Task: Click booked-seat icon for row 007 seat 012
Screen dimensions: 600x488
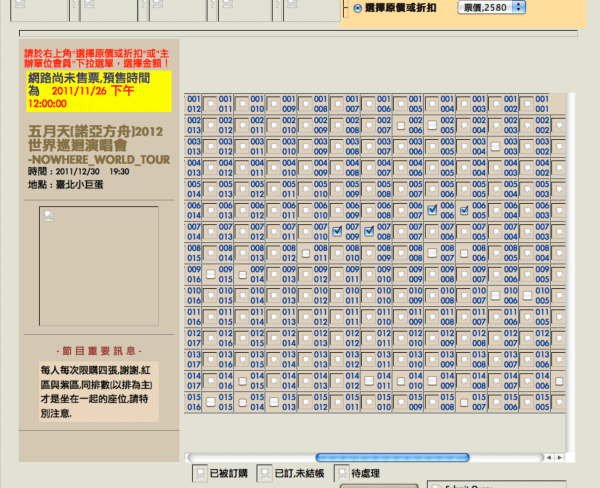Action: (x=242, y=232)
